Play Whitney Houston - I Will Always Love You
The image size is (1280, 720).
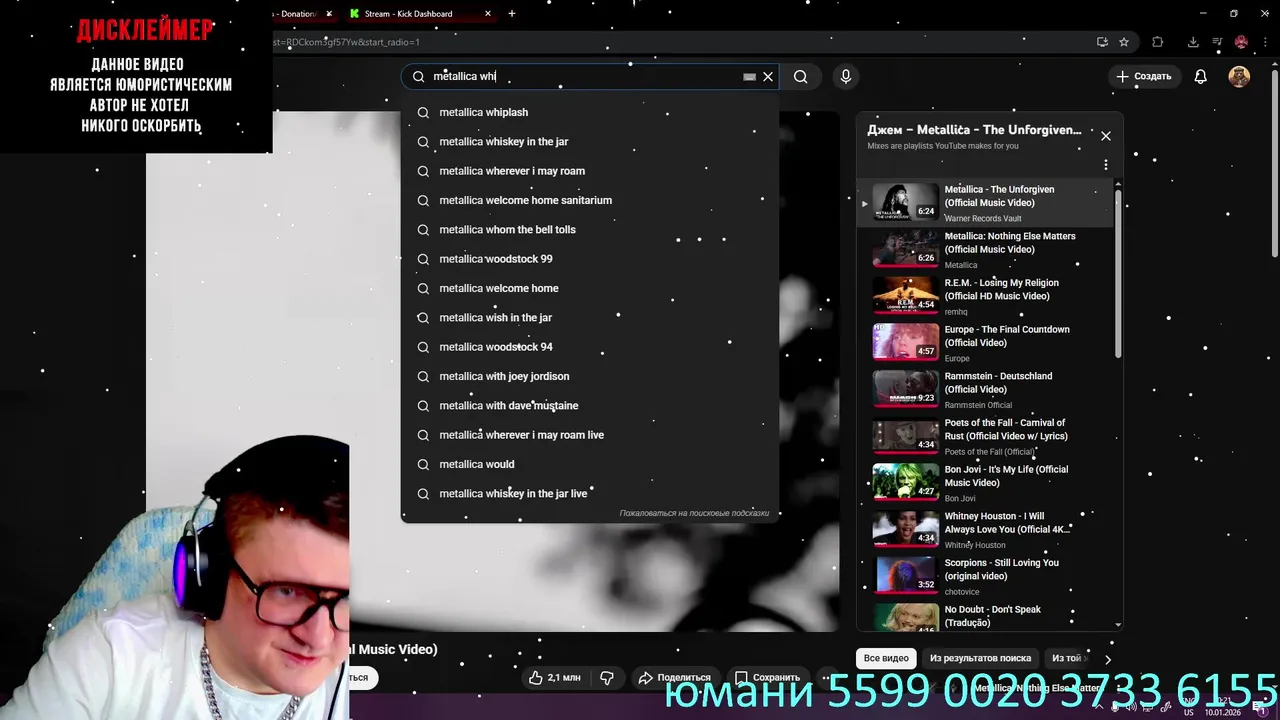985,529
